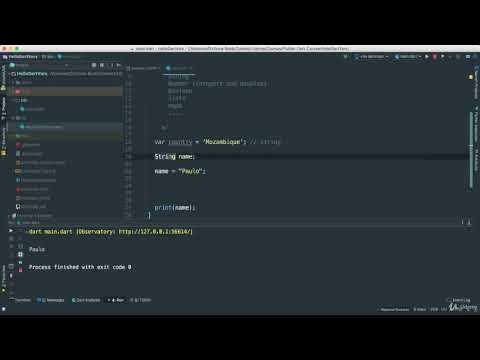Viewport: 480px width, 360px height.
Task: Select the highlighted Dart file under bin
Action: coord(42,127)
